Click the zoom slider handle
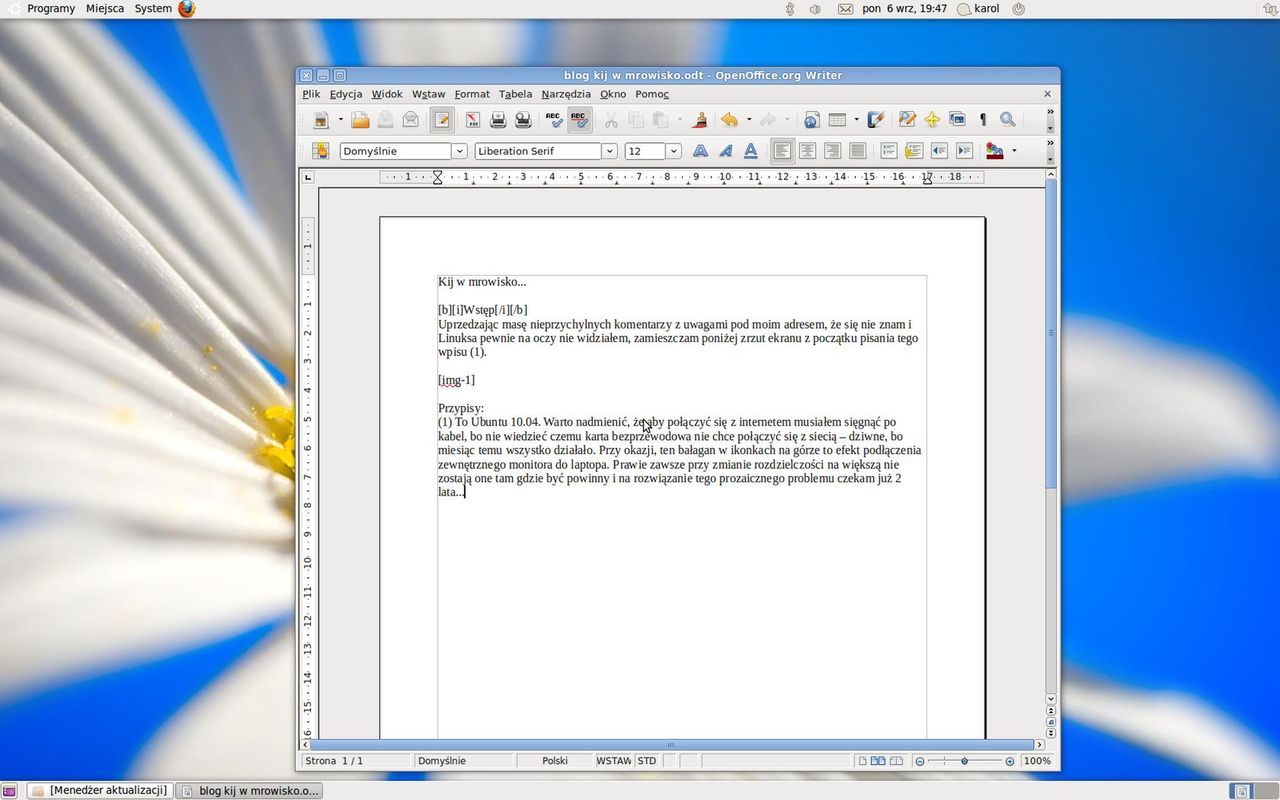Image resolution: width=1280 pixels, height=800 pixels. coord(964,761)
